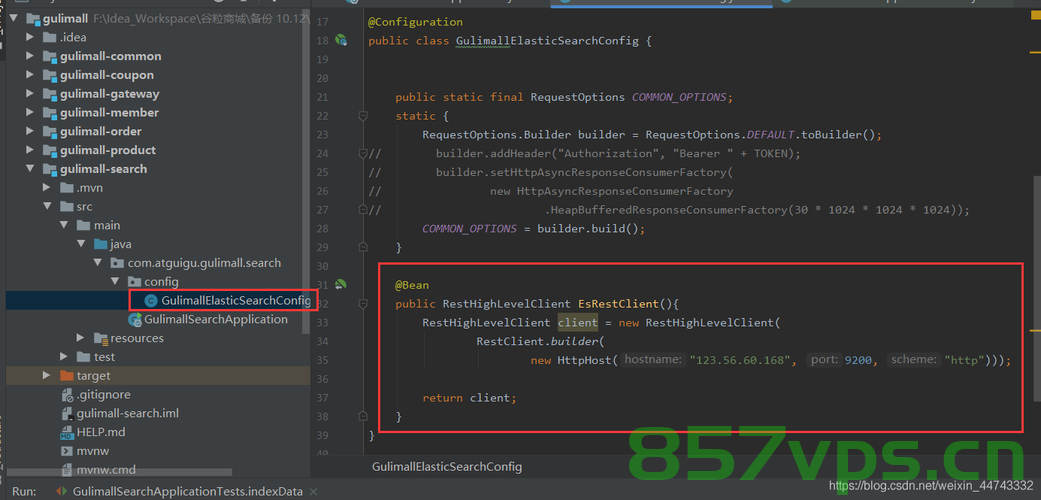The height and width of the screenshot is (500, 1041).
Task: Click the highlighted client variable on line 33
Action: 578,323
